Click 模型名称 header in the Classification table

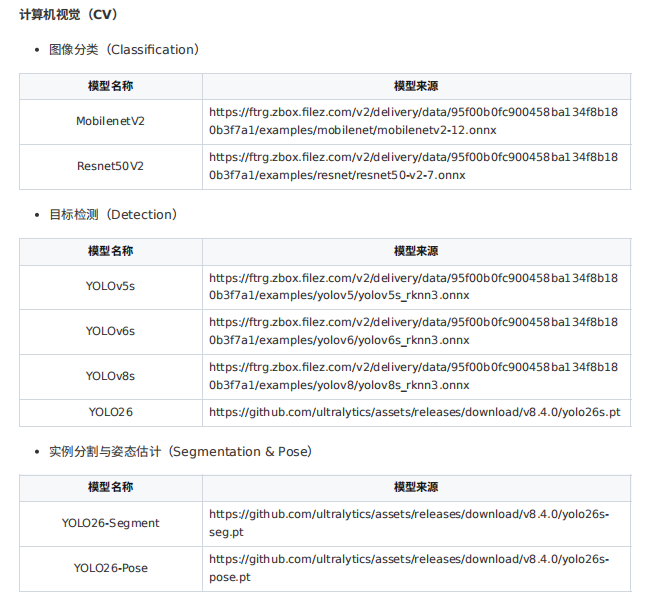[x=111, y=86]
